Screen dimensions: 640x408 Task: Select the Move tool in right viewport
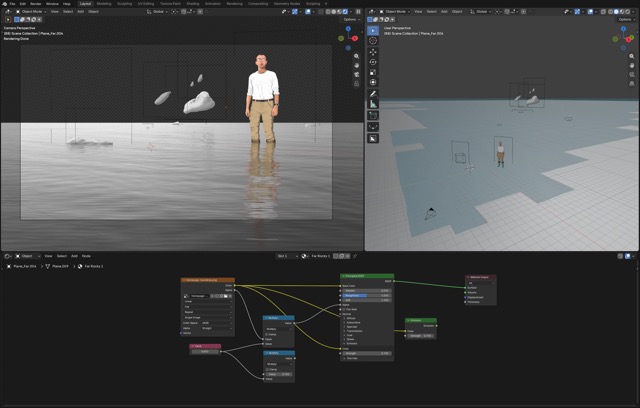point(373,52)
